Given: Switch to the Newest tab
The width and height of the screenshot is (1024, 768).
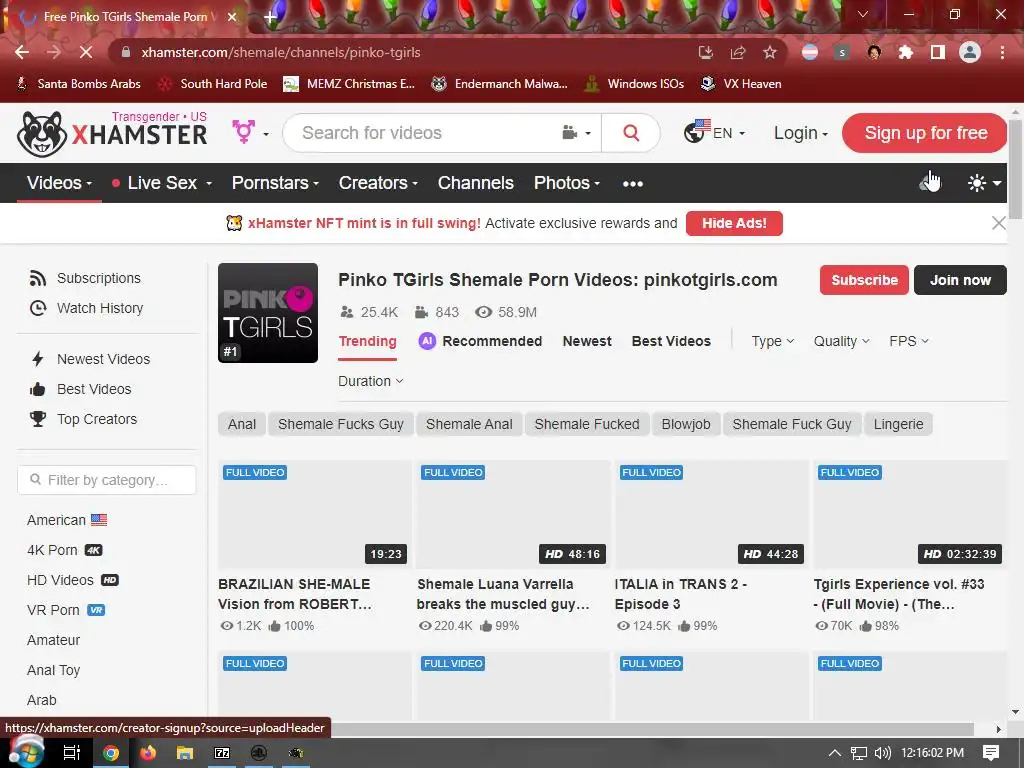Looking at the screenshot, I should [x=587, y=341].
